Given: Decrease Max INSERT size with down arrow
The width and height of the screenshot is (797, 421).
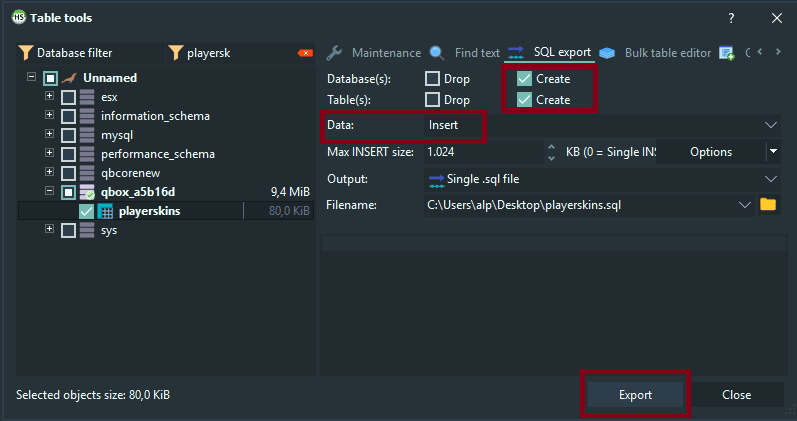Looking at the screenshot, I should (x=551, y=158).
